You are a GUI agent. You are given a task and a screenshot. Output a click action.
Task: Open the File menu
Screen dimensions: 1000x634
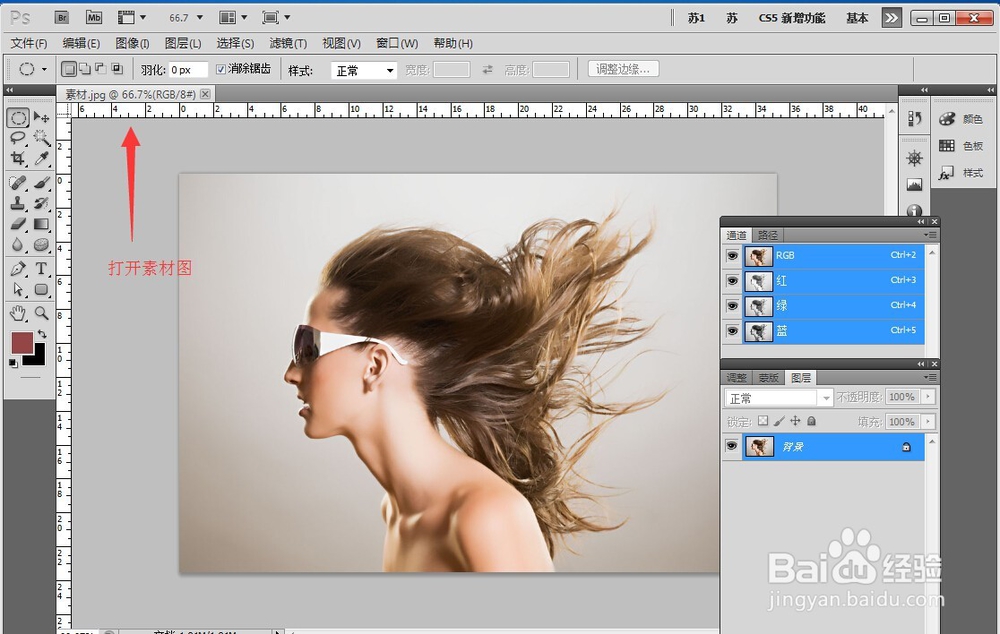click(x=29, y=43)
